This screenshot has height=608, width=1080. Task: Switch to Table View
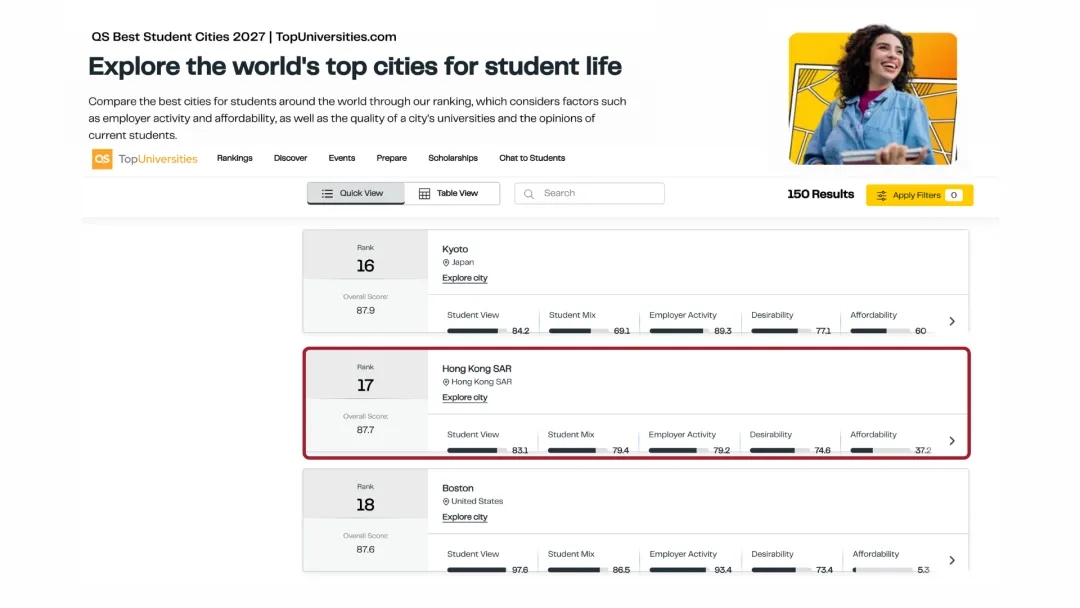[452, 193]
